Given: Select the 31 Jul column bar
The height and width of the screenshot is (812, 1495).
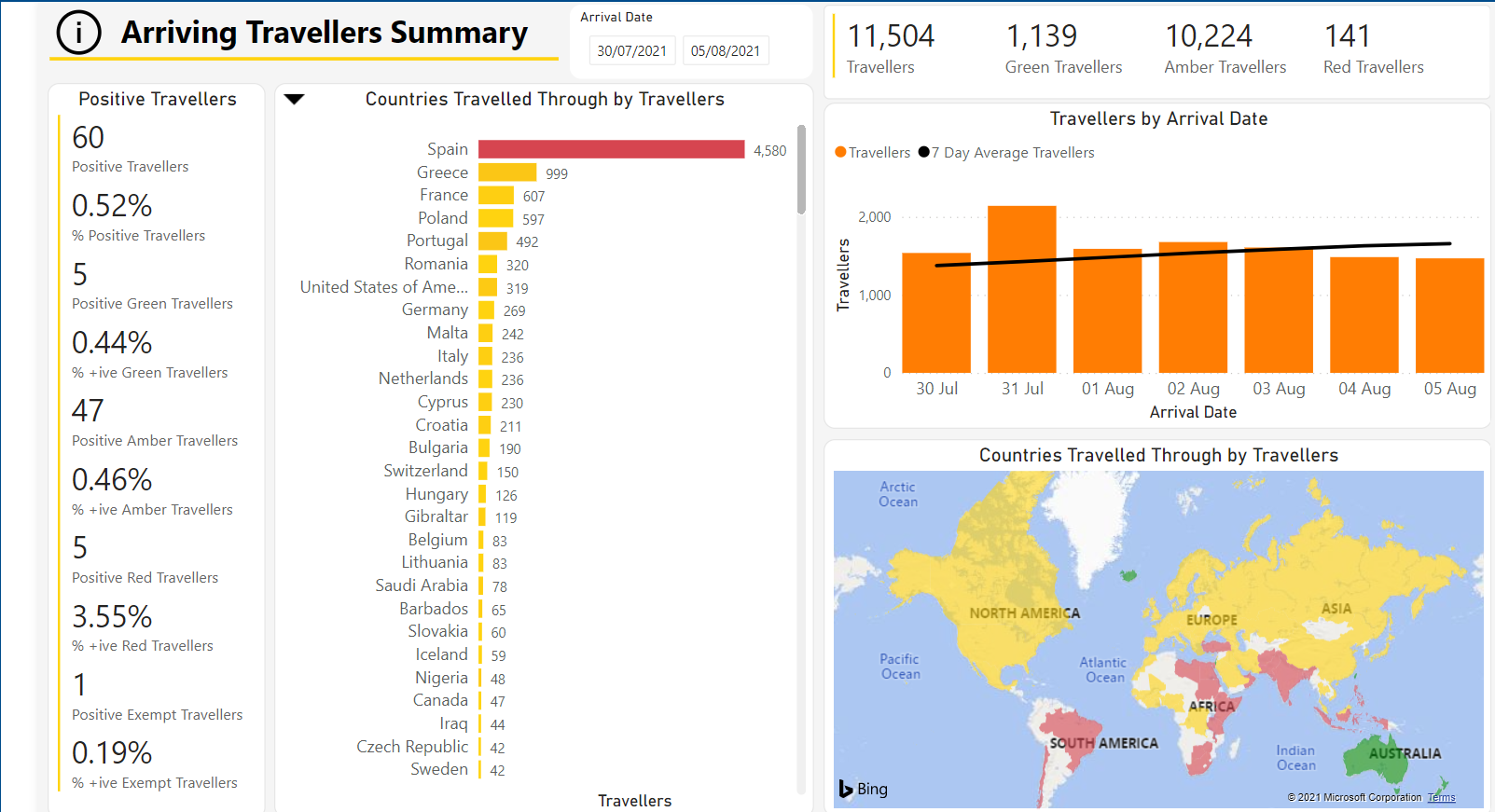Looking at the screenshot, I should pos(1022,289).
